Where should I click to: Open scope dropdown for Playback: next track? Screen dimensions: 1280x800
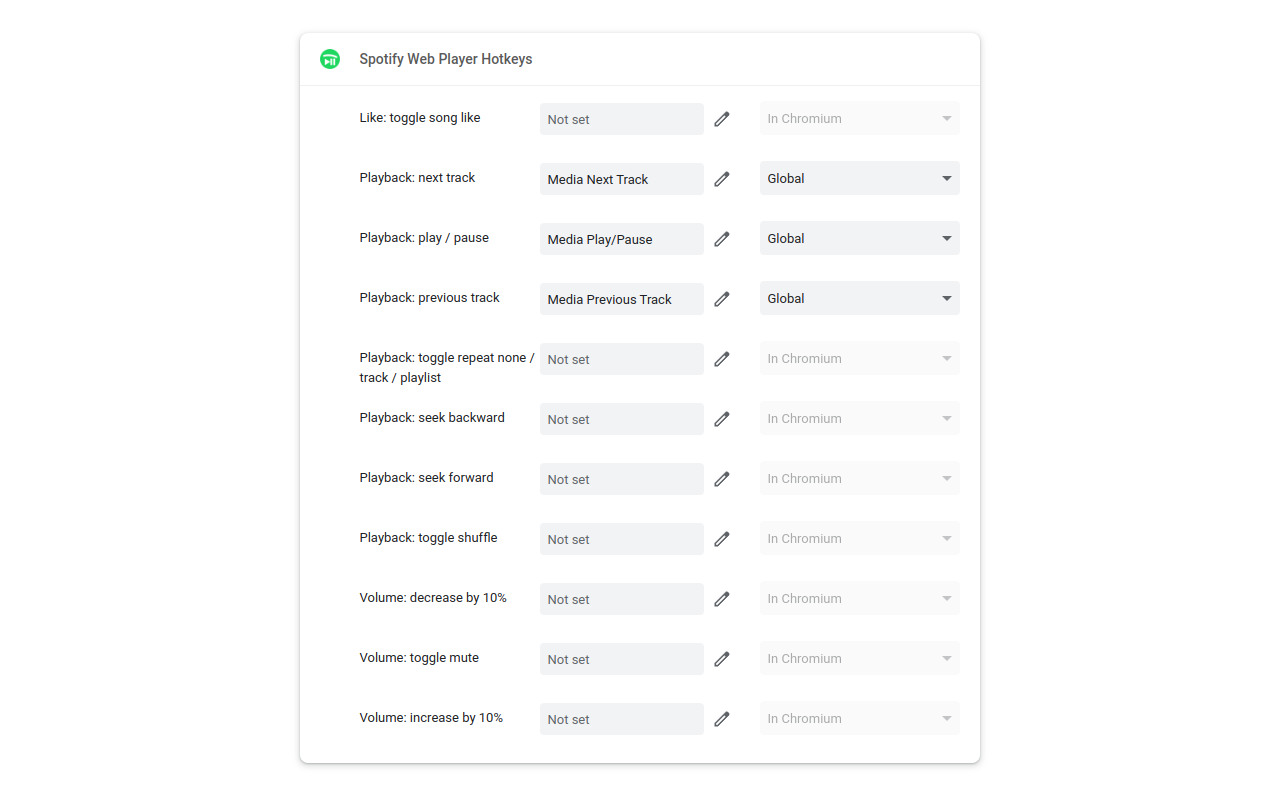coord(860,178)
